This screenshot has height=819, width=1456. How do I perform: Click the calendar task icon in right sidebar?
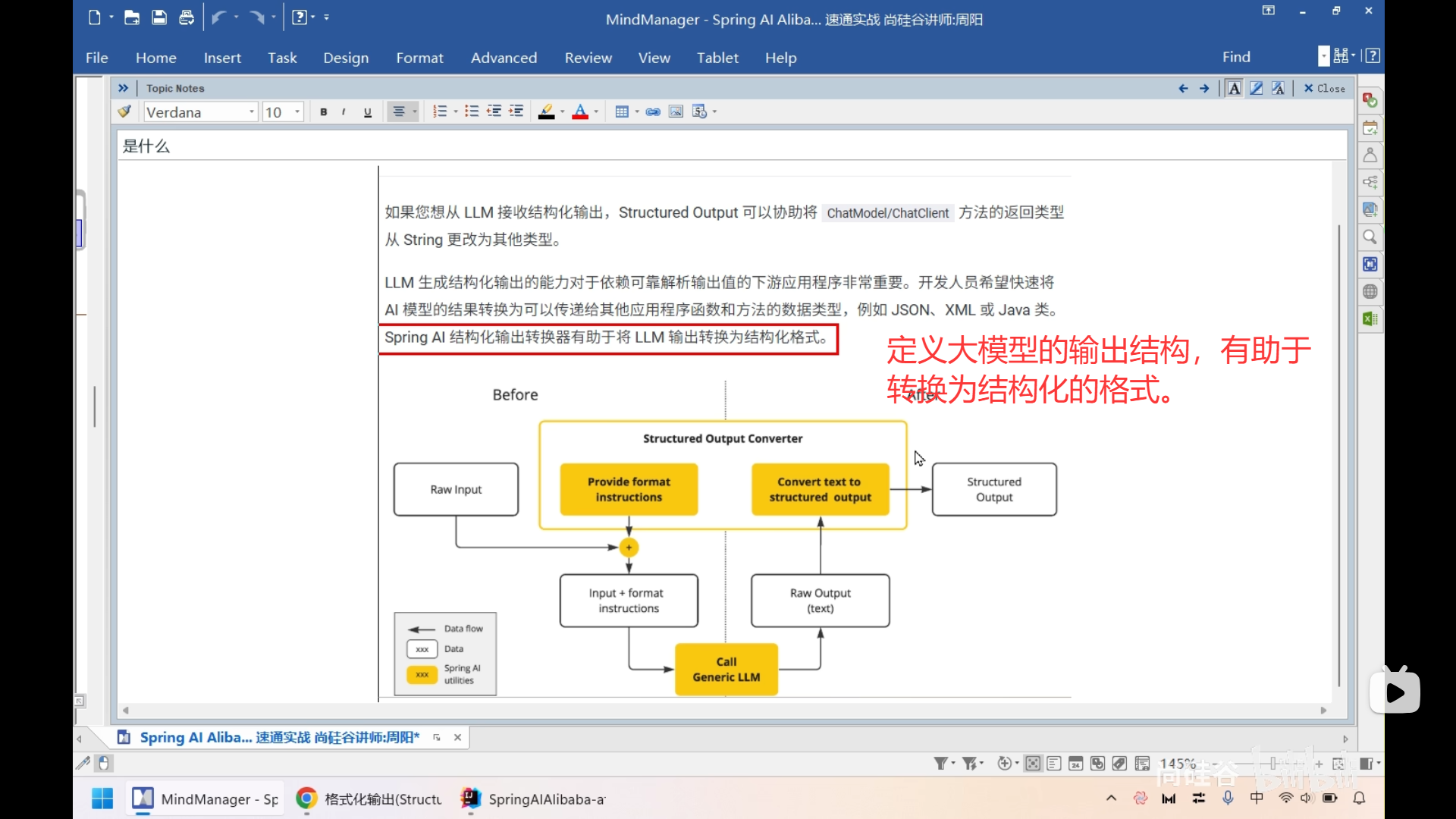(x=1370, y=127)
